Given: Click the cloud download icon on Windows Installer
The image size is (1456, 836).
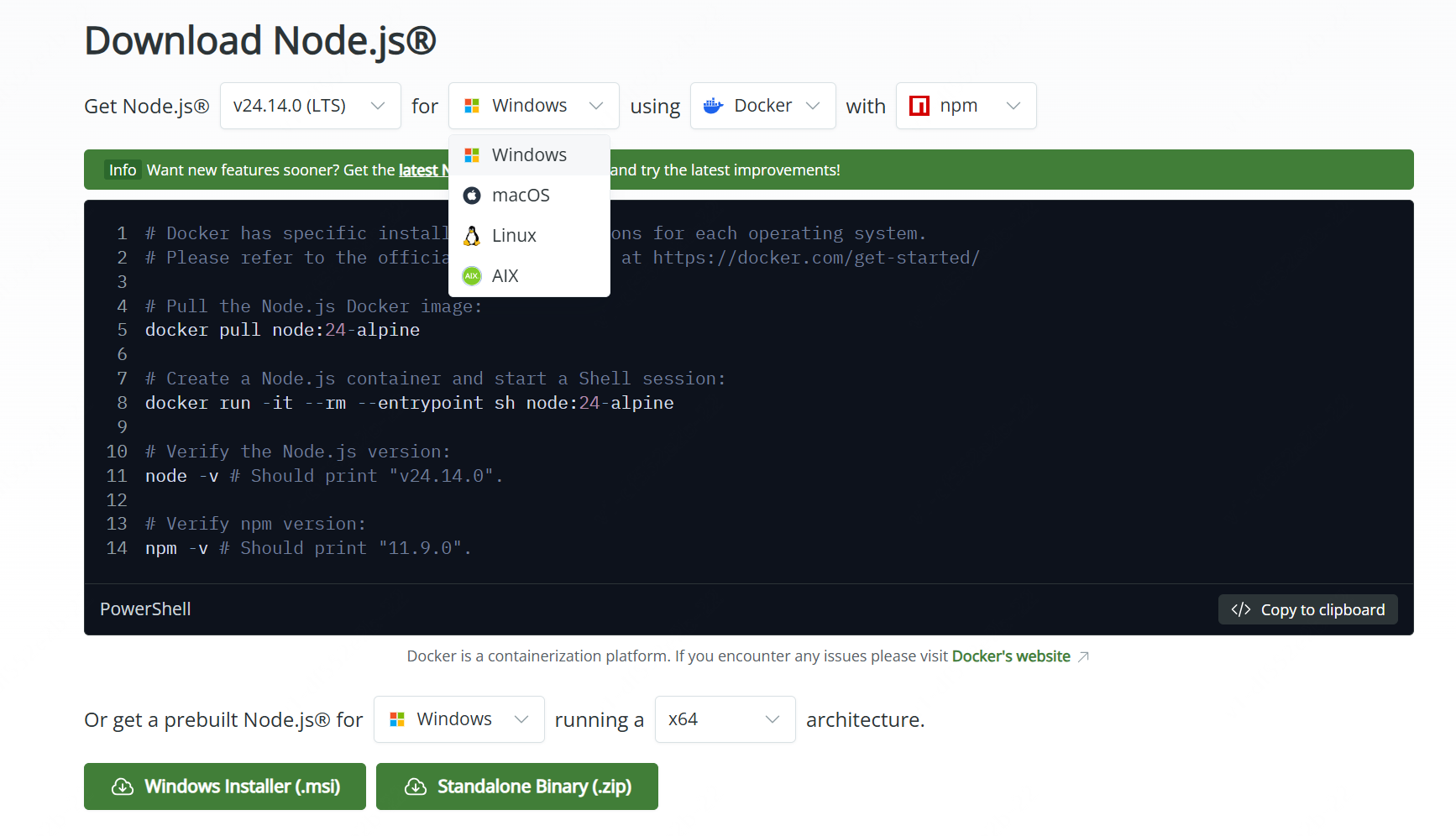Looking at the screenshot, I should [123, 786].
